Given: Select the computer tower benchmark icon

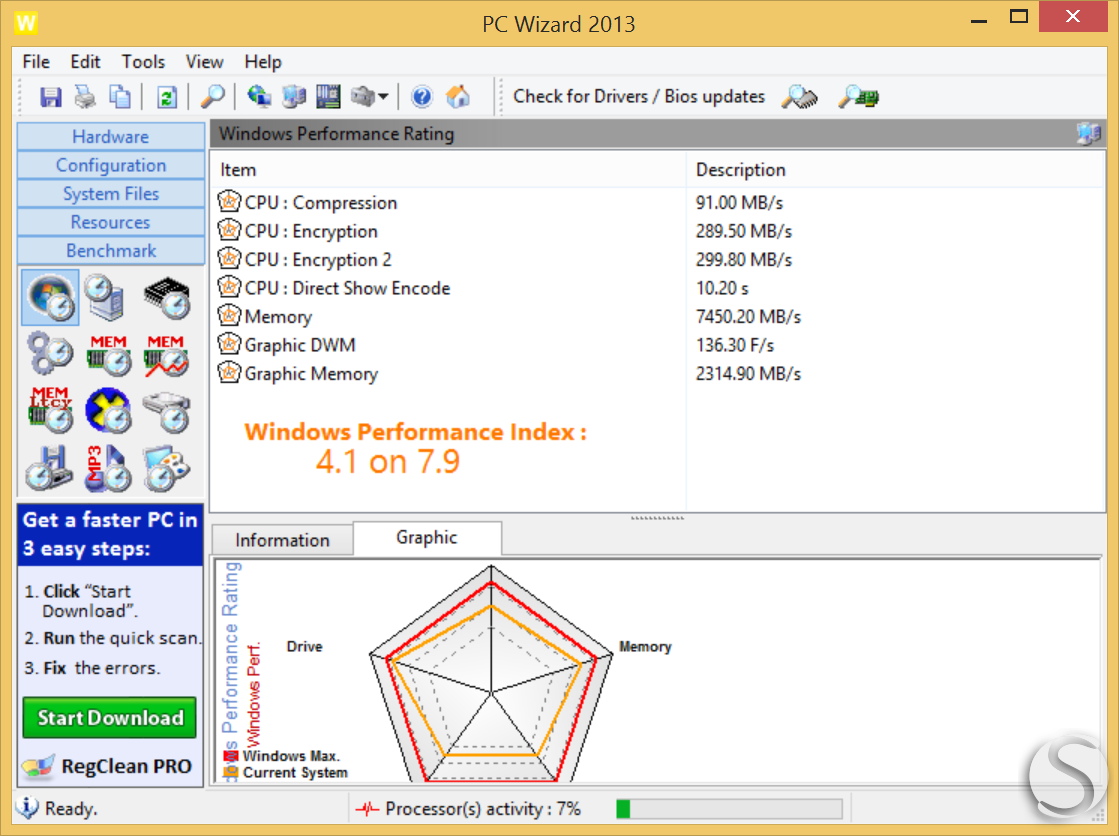Looking at the screenshot, I should 107,298.
